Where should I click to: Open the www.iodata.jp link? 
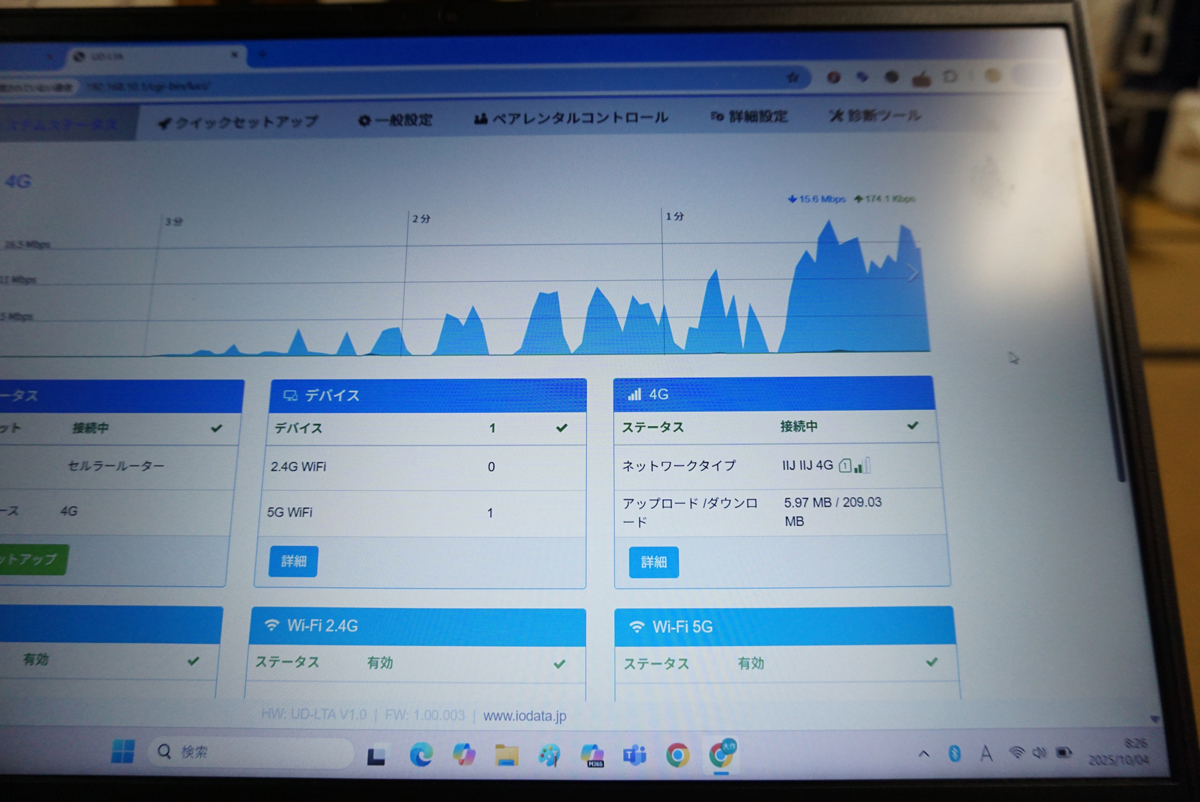point(525,715)
